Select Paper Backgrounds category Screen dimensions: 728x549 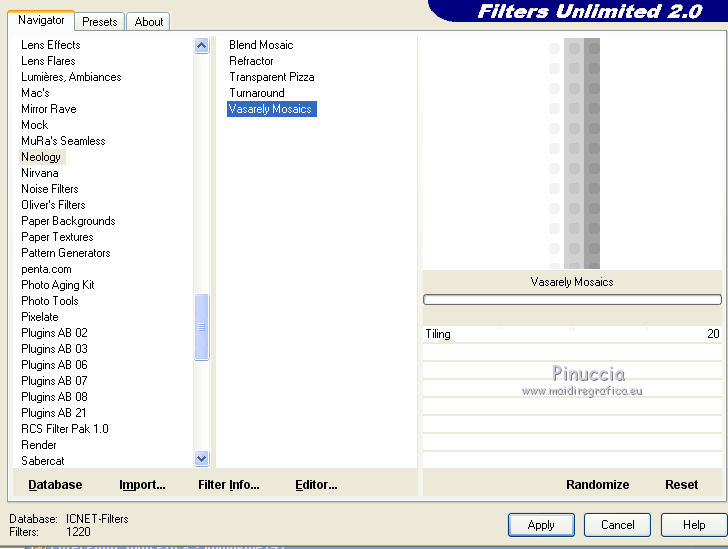[x=68, y=221]
